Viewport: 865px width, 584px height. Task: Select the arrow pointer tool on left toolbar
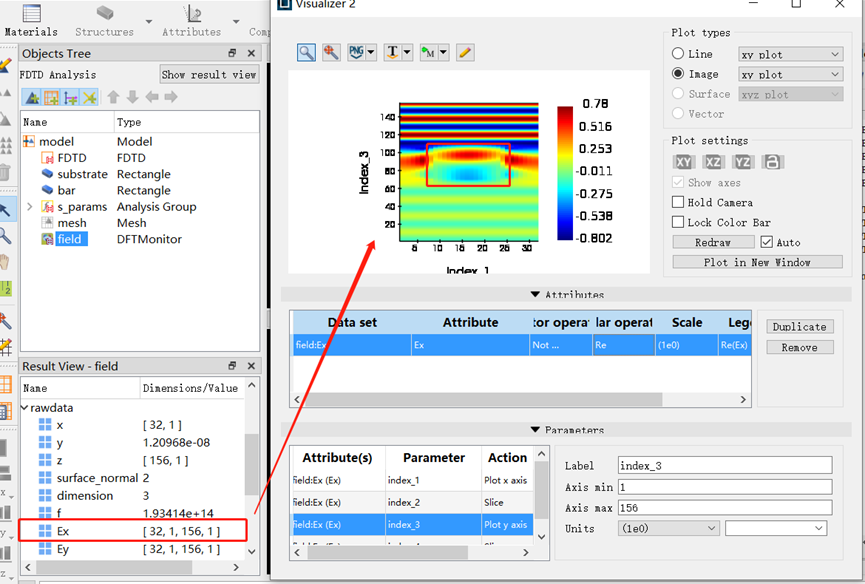pos(5,210)
